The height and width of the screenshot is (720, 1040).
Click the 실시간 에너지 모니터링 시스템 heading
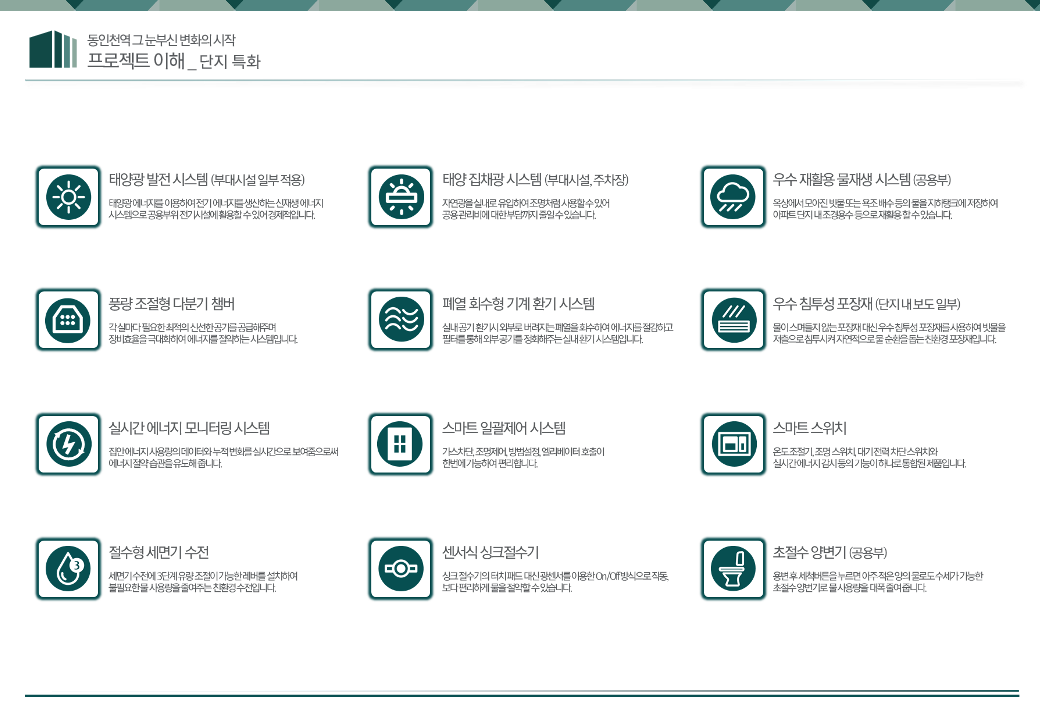click(x=189, y=428)
